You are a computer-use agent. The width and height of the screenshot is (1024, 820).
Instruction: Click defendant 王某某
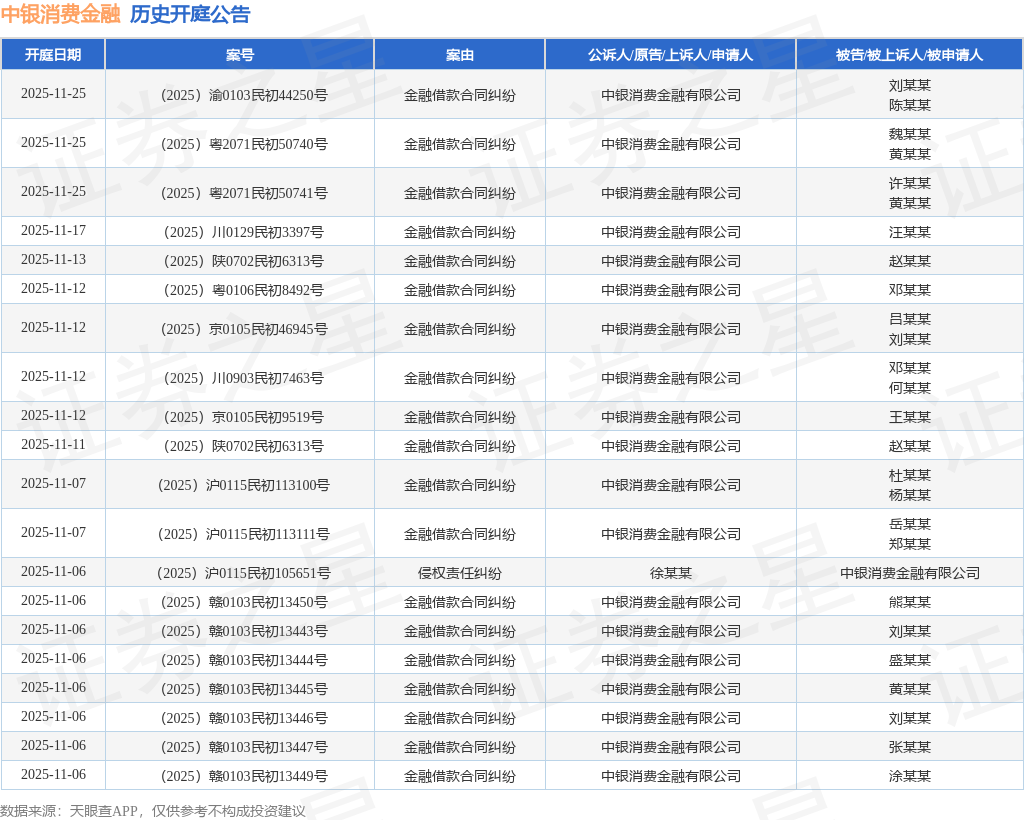pyautogui.click(x=910, y=417)
